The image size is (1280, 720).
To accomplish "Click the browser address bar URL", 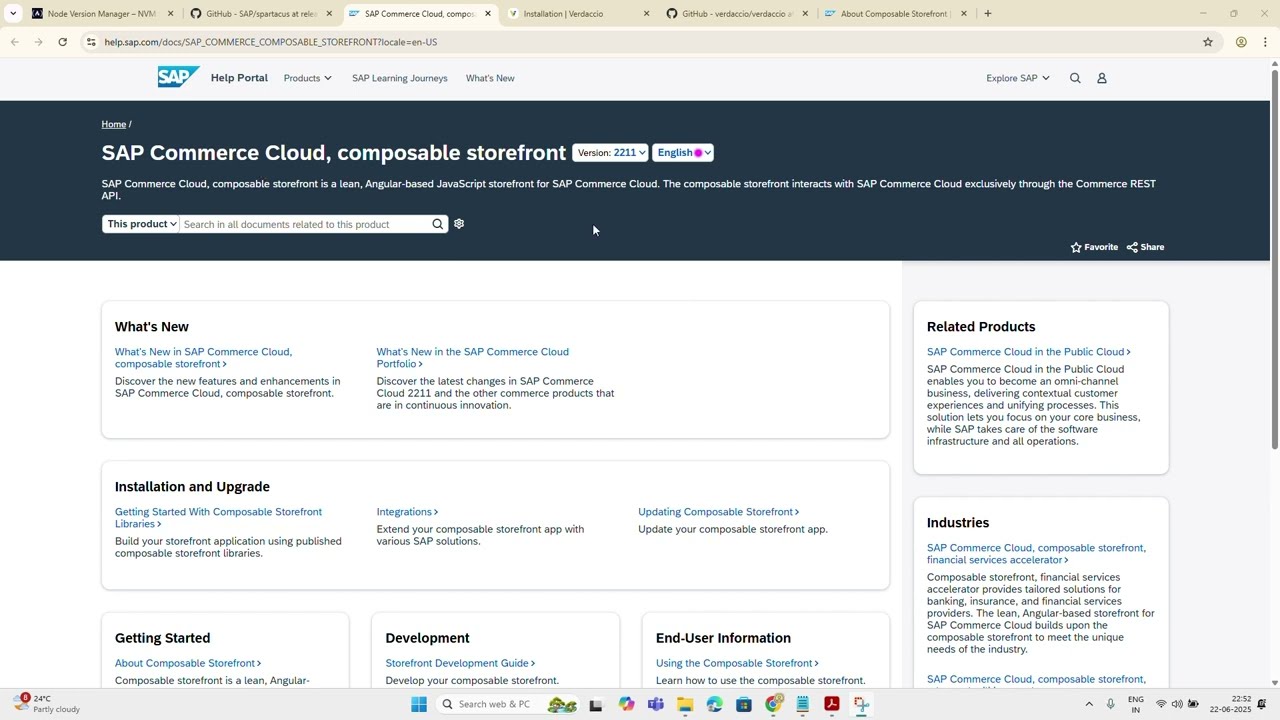I will point(270,42).
